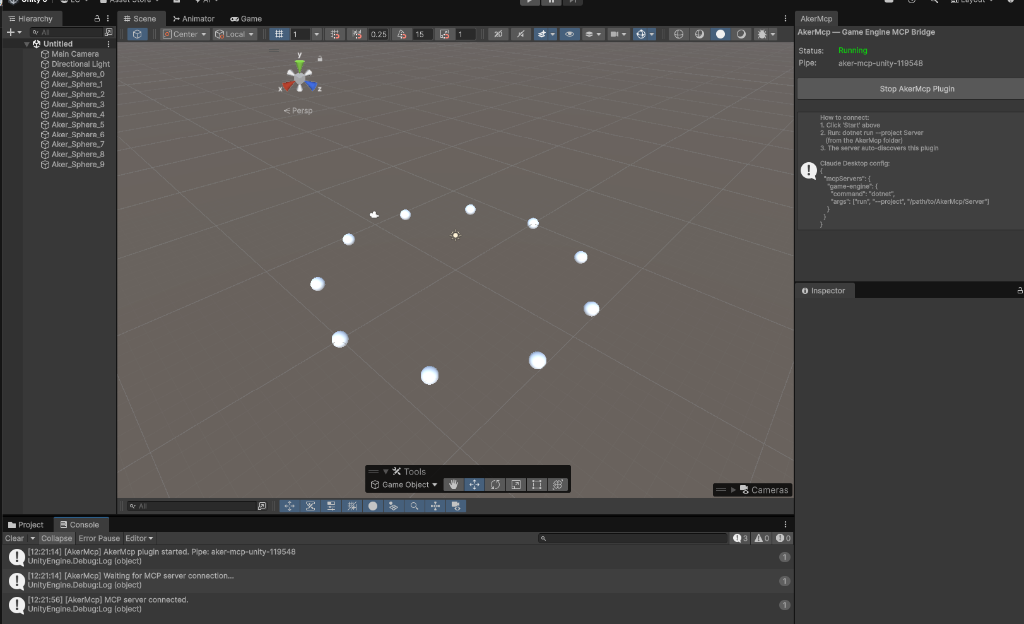Click the Persp projection label
Image resolution: width=1024 pixels, height=624 pixels.
[298, 110]
